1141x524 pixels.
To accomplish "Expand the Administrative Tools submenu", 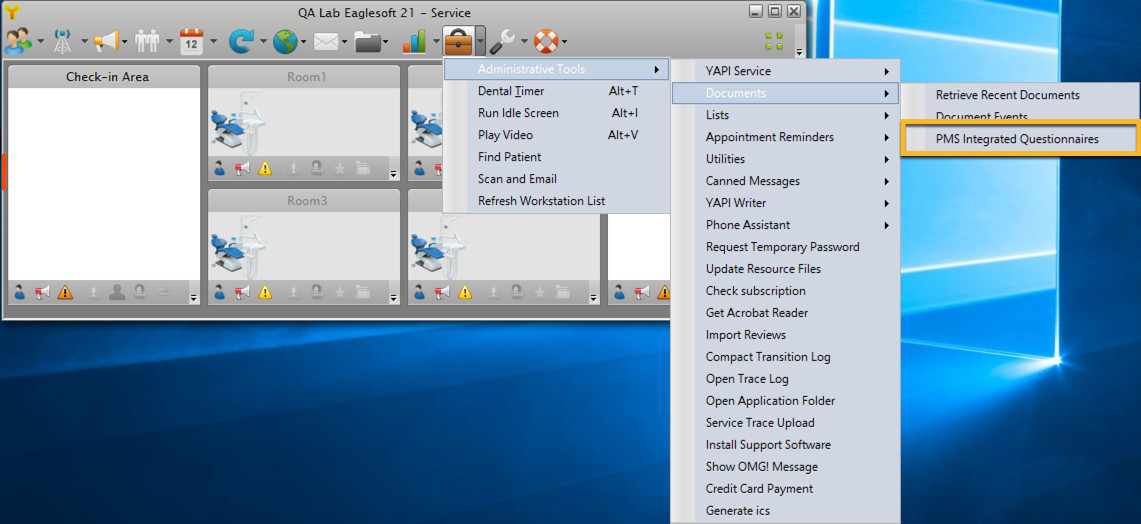I will 556,69.
